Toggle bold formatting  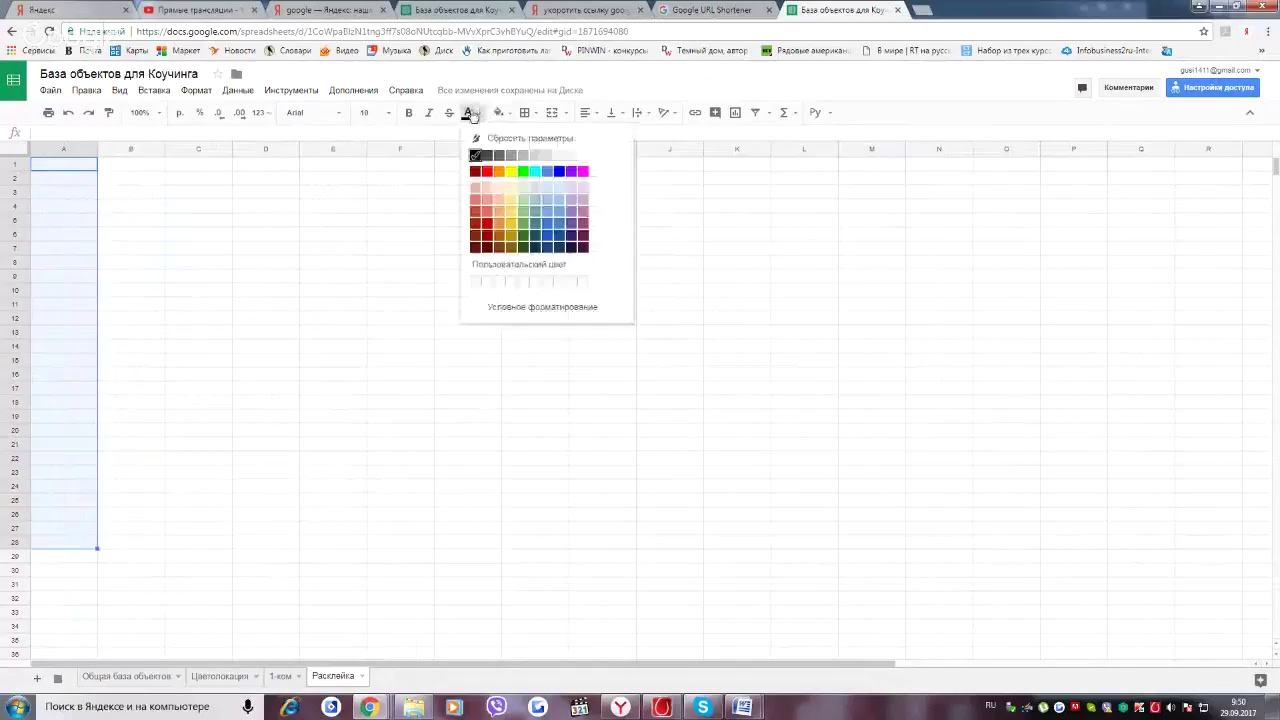408,113
